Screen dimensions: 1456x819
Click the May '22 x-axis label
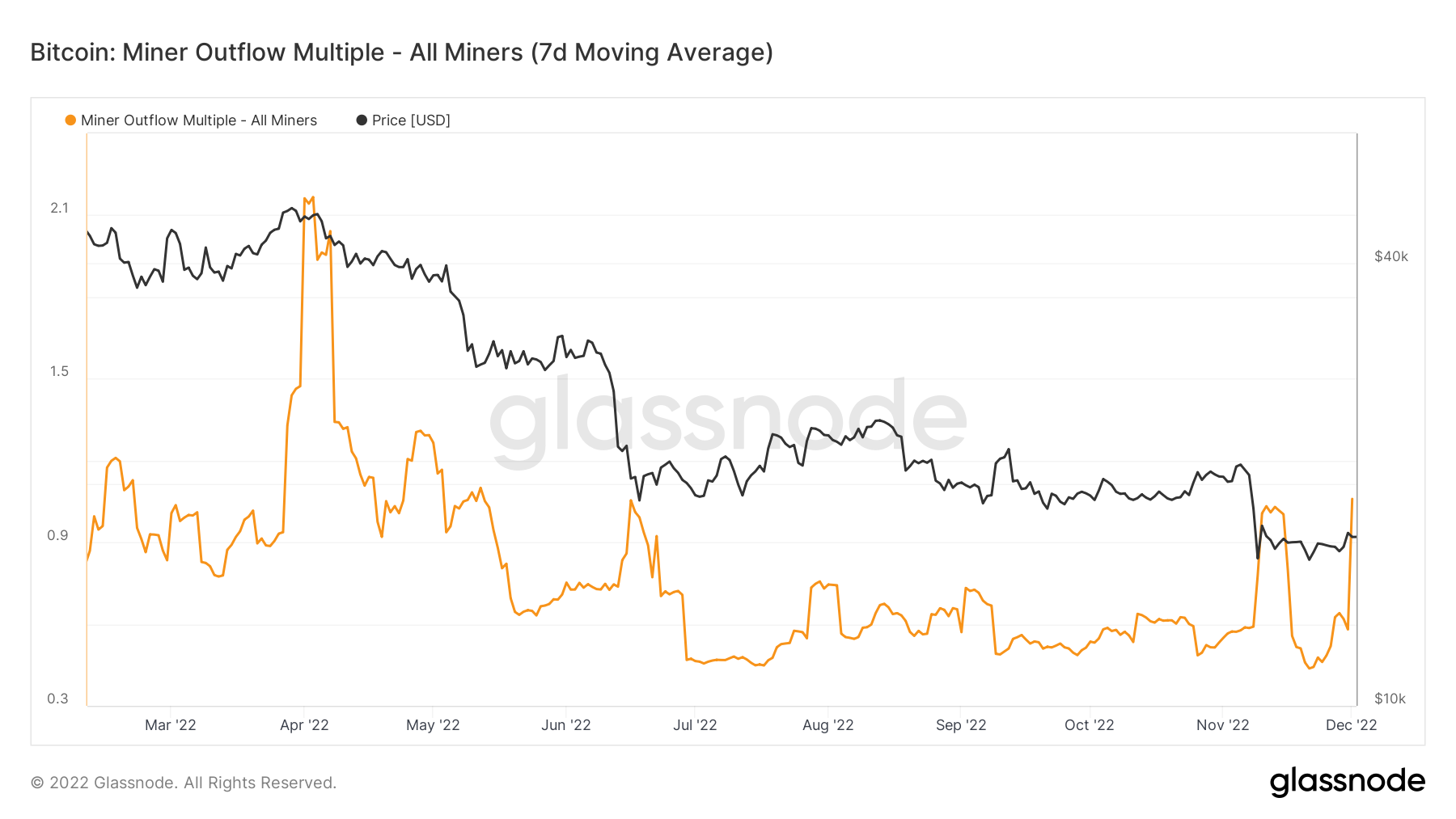[x=433, y=725]
